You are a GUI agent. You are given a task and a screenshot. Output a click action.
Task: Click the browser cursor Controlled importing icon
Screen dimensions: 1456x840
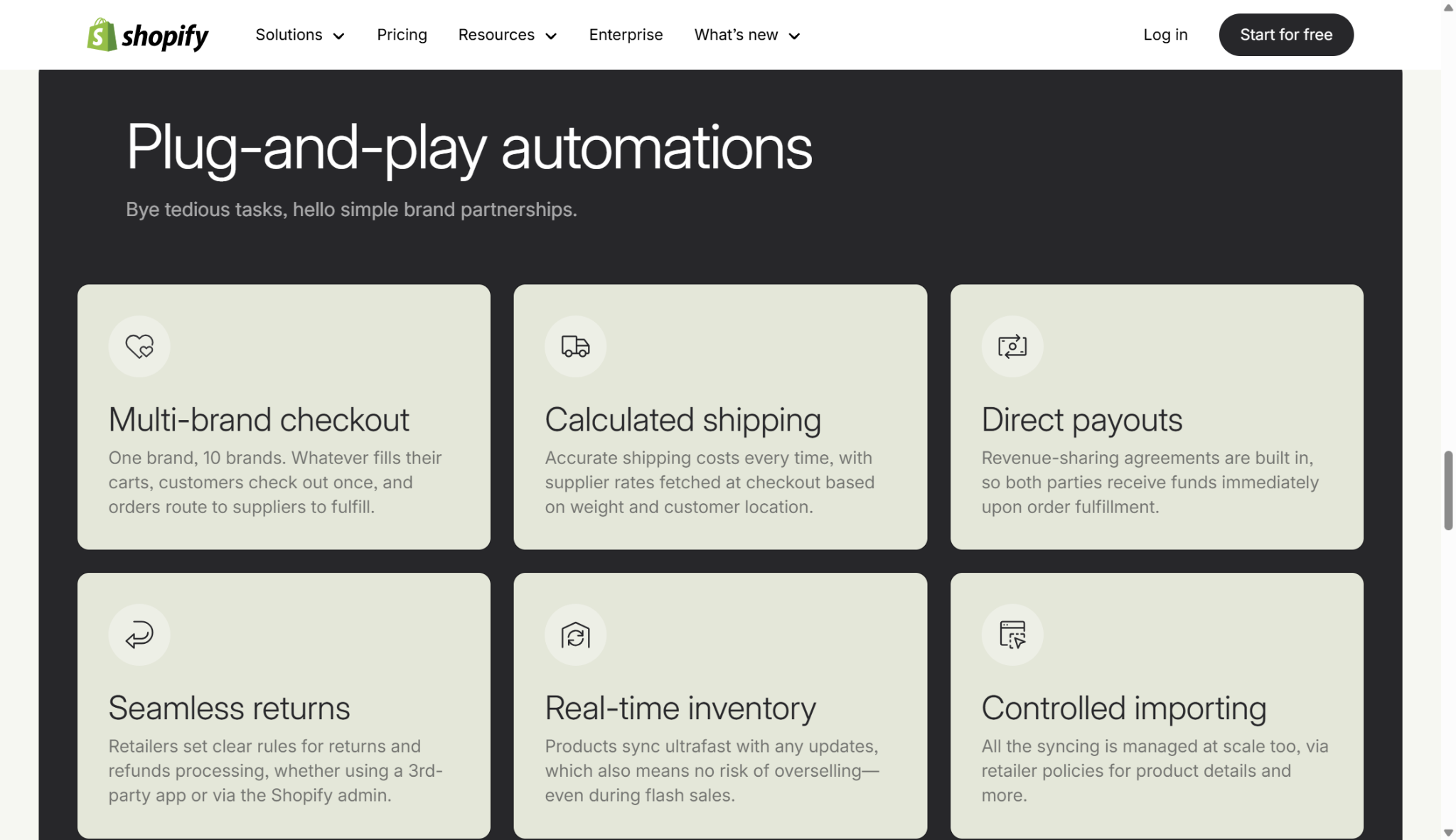click(x=1012, y=635)
